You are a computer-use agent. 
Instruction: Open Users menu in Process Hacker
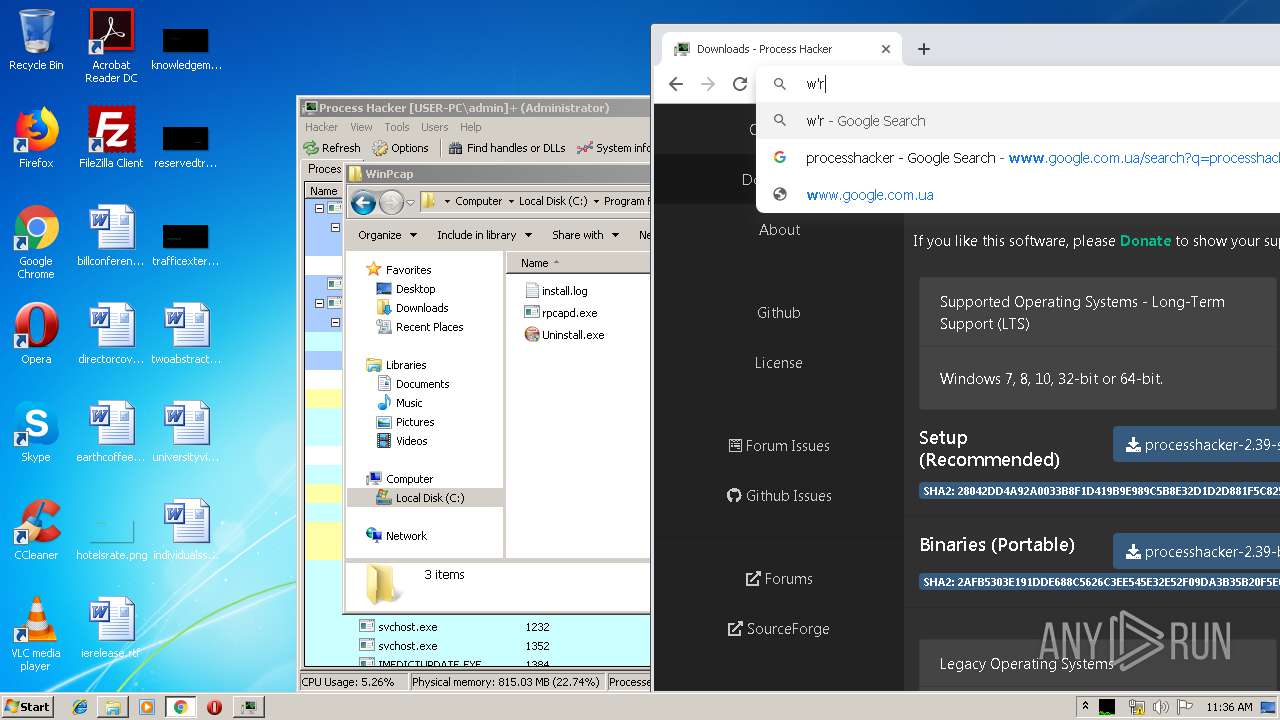point(435,127)
